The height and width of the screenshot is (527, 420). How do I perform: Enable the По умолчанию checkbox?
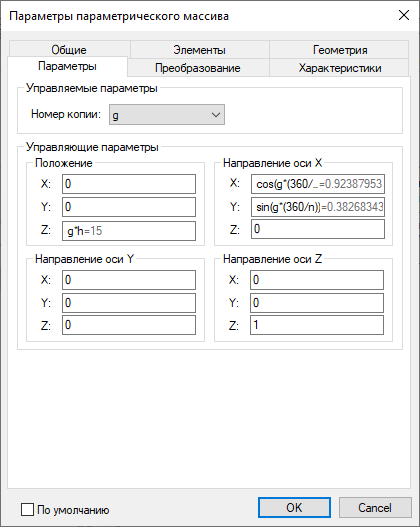click(x=27, y=510)
